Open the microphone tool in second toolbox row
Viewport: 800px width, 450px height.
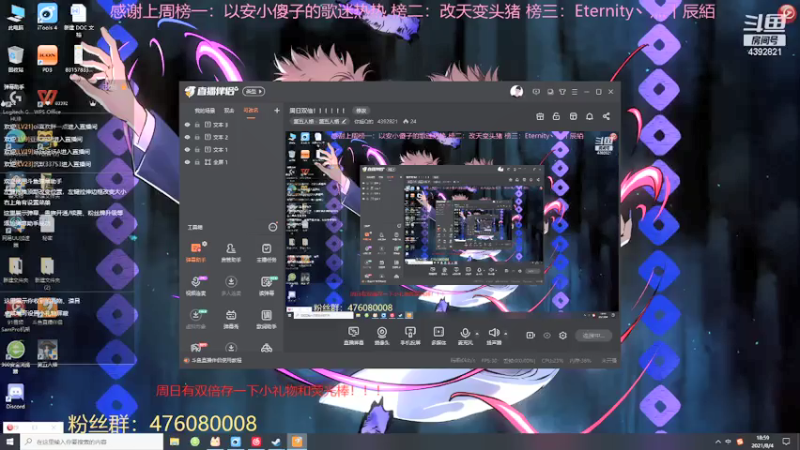pos(196,286)
